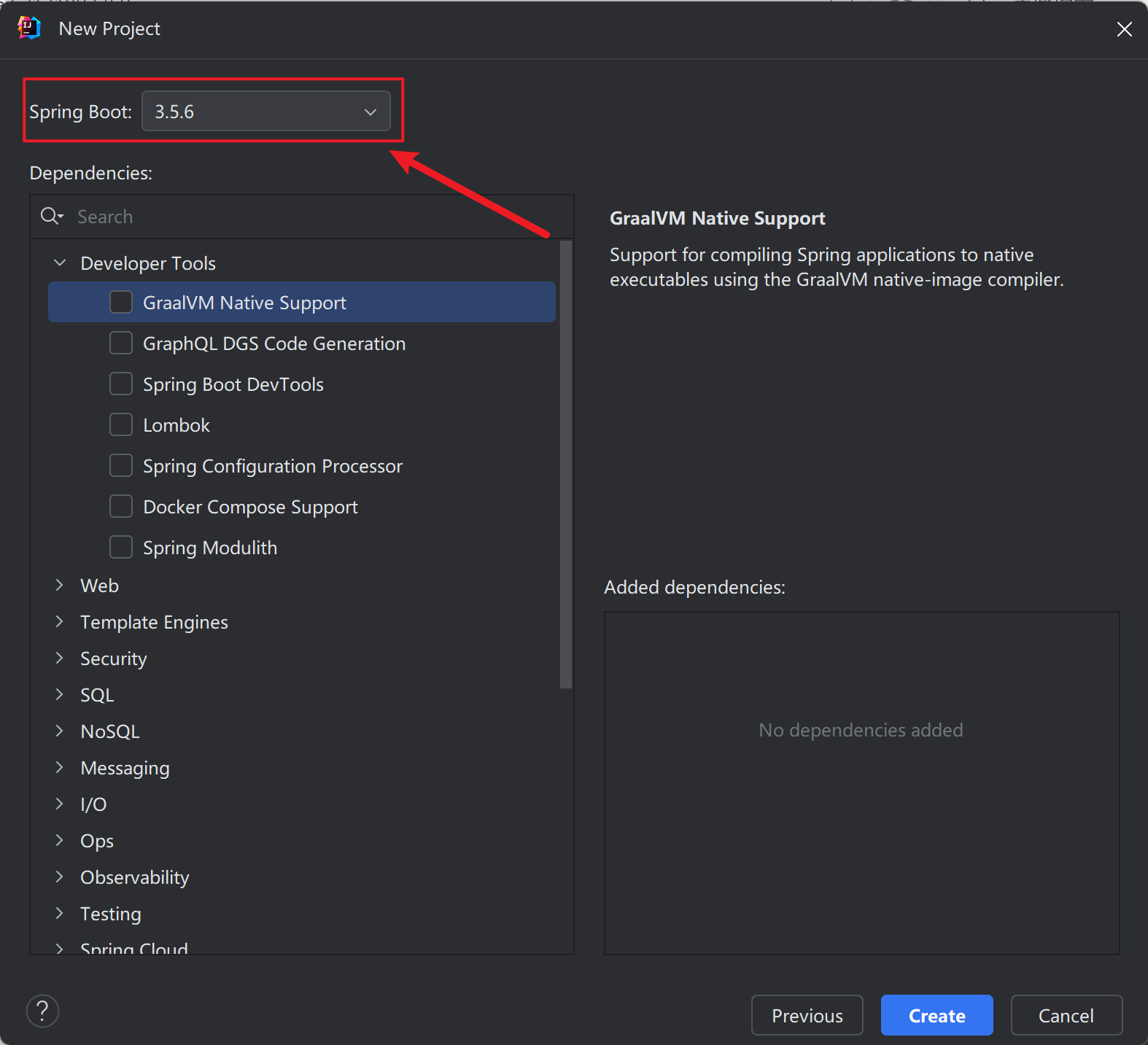Screen dimensions: 1148x1045
Task: Click the search magnifier icon
Action: click(51, 216)
